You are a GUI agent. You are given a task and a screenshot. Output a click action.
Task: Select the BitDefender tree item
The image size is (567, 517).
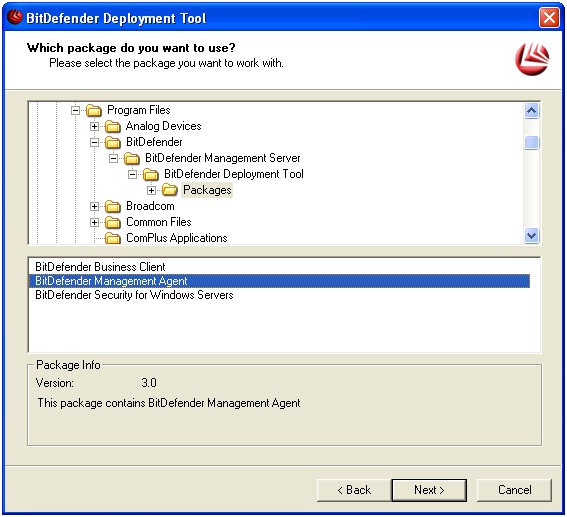coord(154,142)
